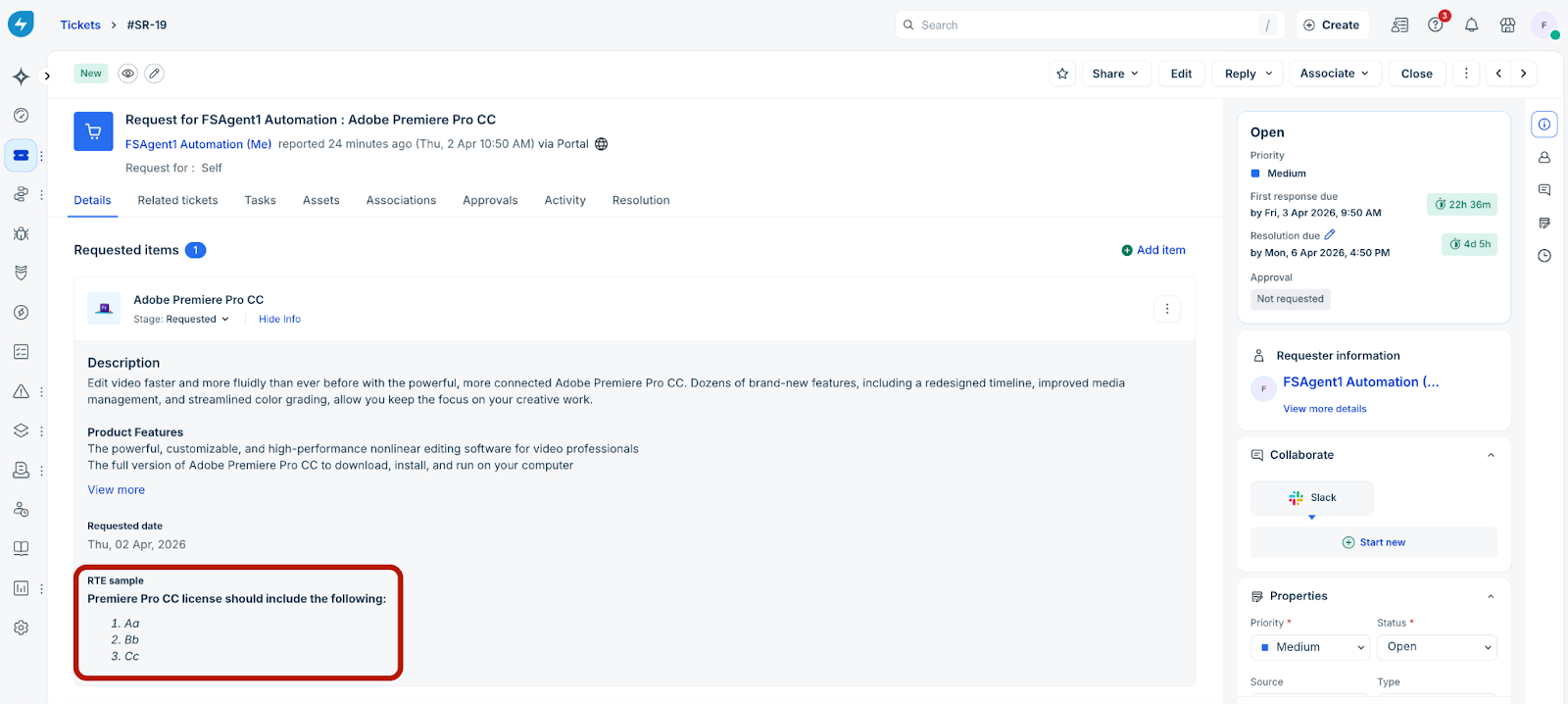Select the Details tab
1568x704 pixels.
point(92,200)
